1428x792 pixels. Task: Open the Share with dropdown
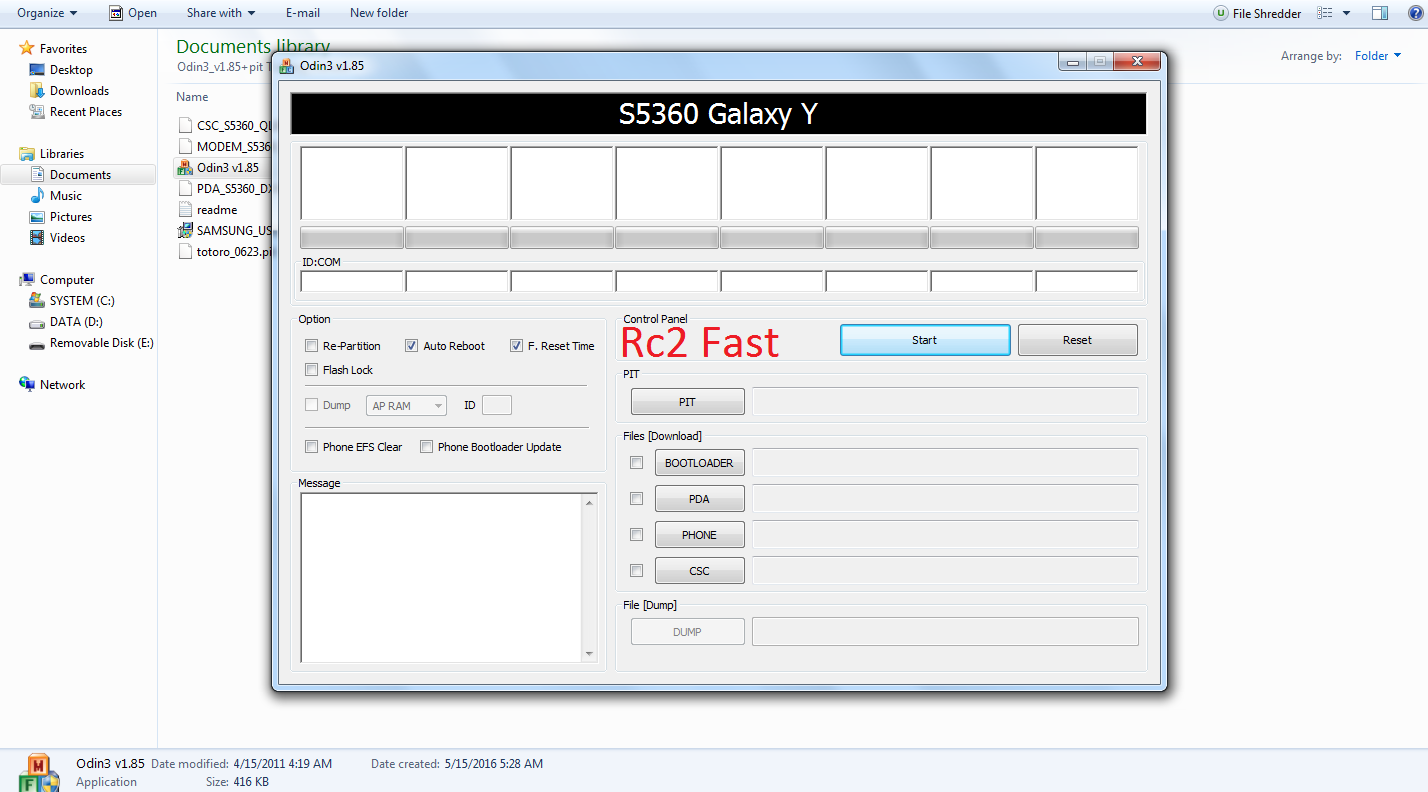(x=221, y=13)
